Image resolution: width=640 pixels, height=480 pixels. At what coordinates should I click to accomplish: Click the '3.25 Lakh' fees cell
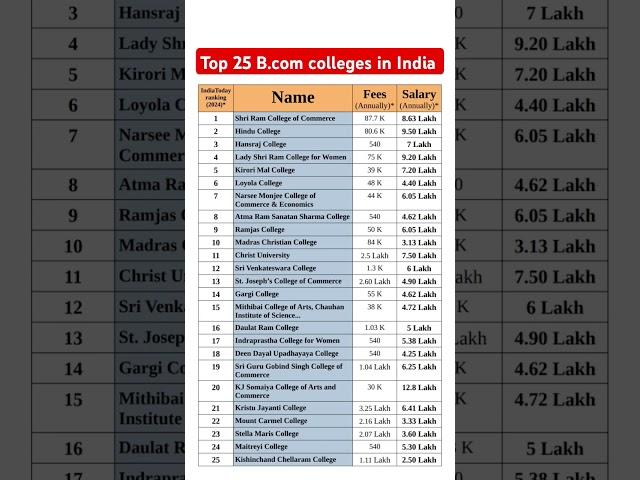[374, 408]
